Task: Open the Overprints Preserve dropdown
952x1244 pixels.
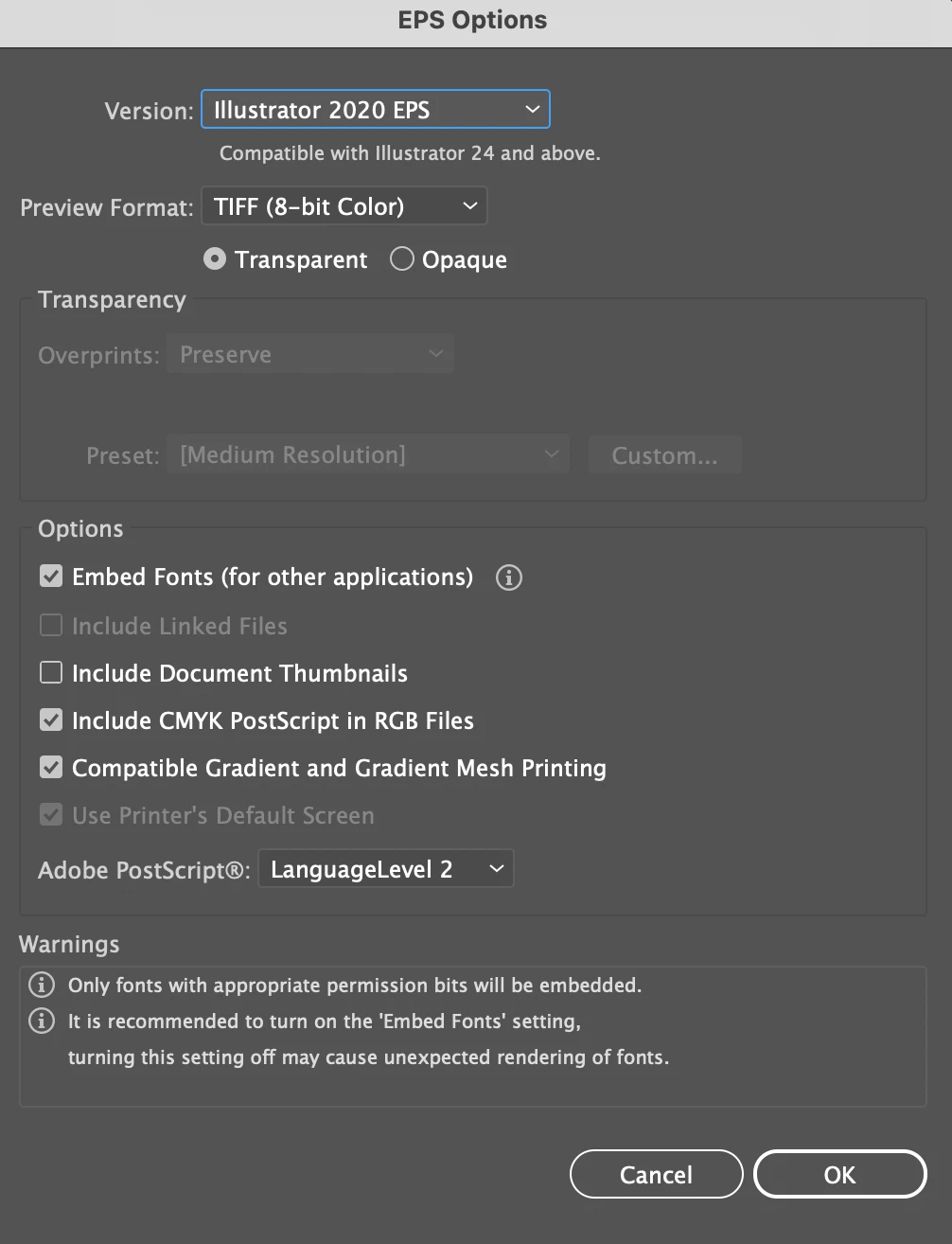Action: (x=310, y=354)
